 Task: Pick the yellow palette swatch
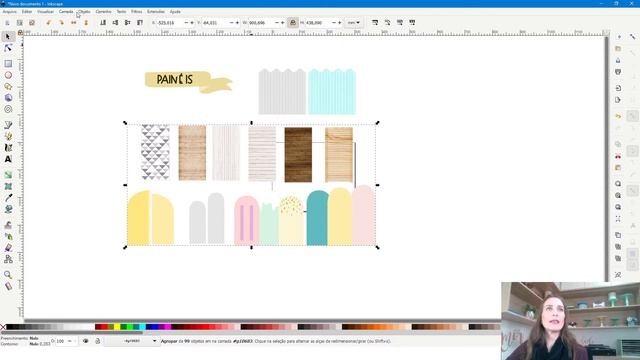117,327
